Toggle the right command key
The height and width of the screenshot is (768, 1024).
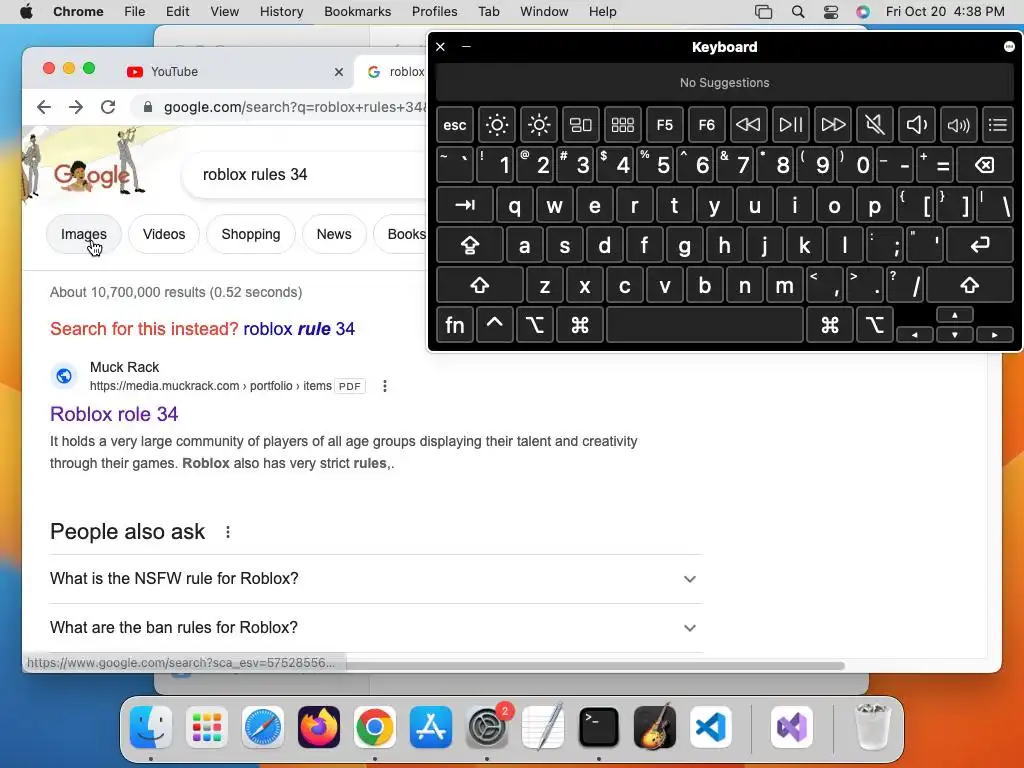[x=830, y=325]
